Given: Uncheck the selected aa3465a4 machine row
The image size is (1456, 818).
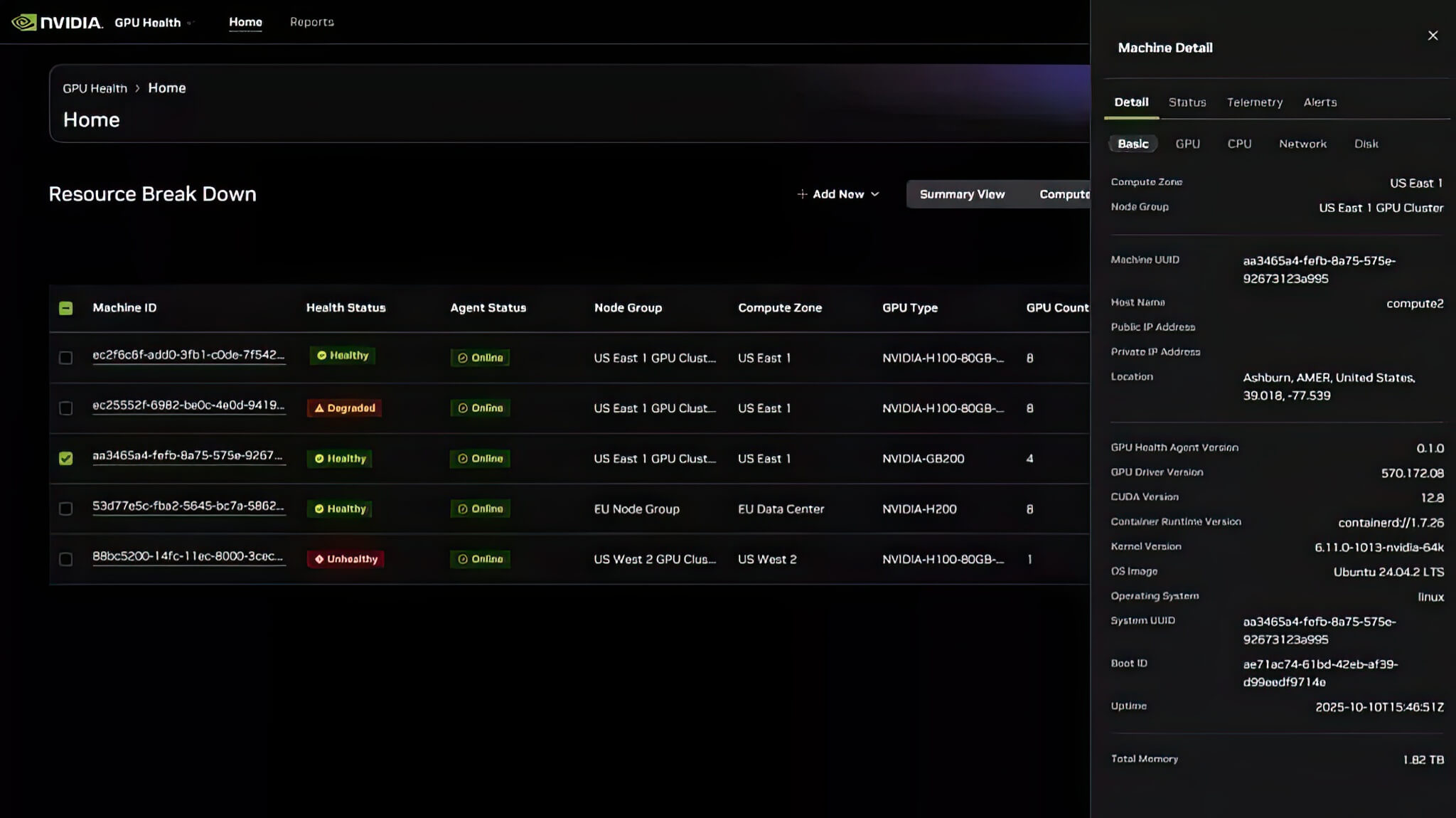Looking at the screenshot, I should tap(65, 459).
